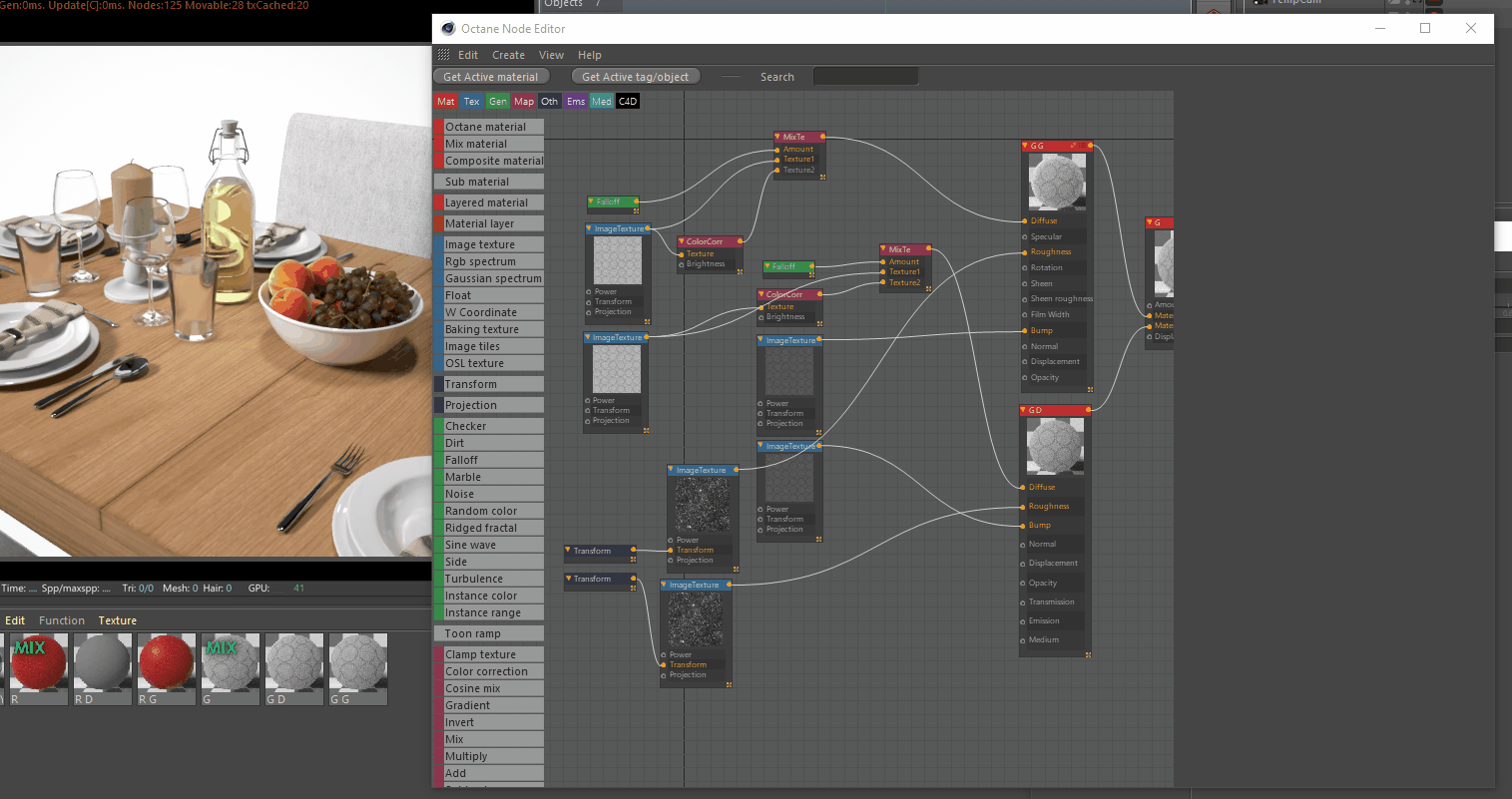Screen dimensions: 1512x799
Task: Open the Texture menu in material manager
Action: (x=118, y=620)
